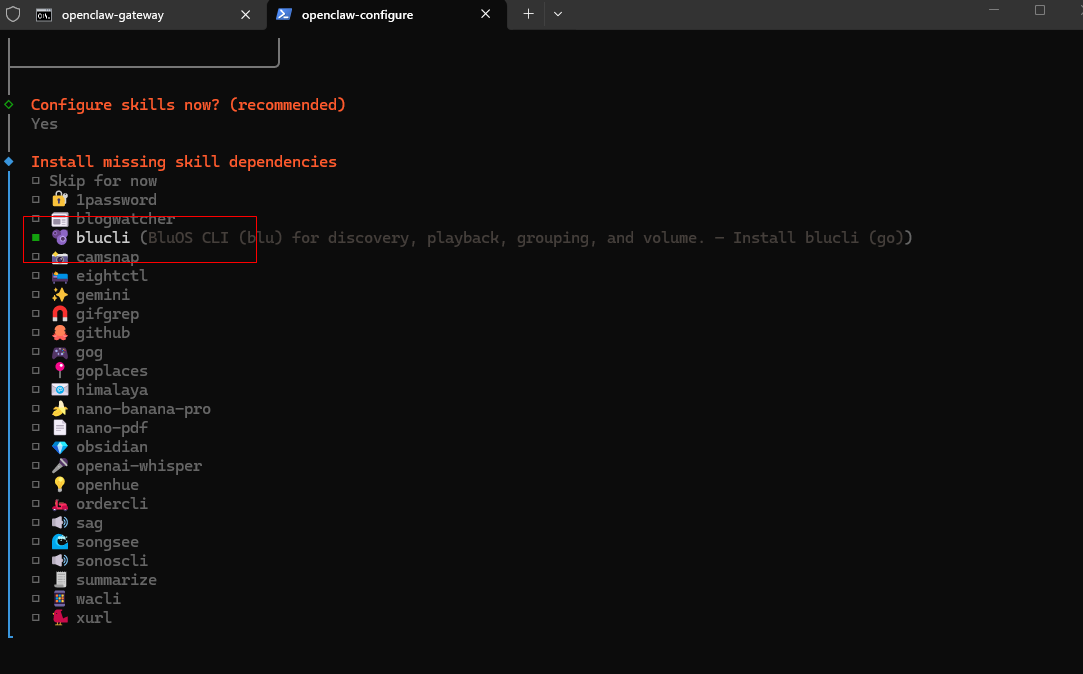Select the sag skill label

click(89, 523)
